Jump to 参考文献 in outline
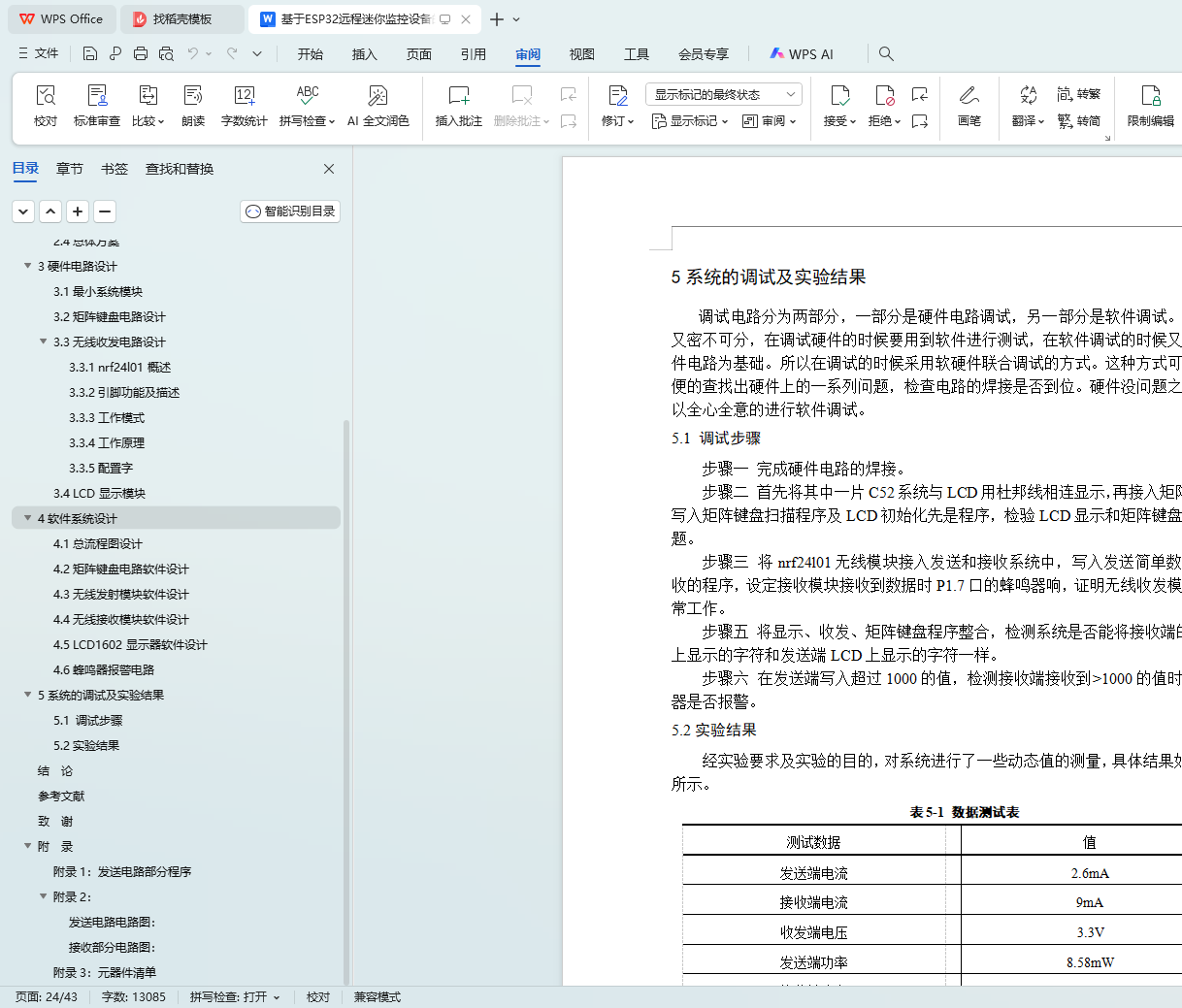This screenshot has width=1182, height=1008. [61, 796]
